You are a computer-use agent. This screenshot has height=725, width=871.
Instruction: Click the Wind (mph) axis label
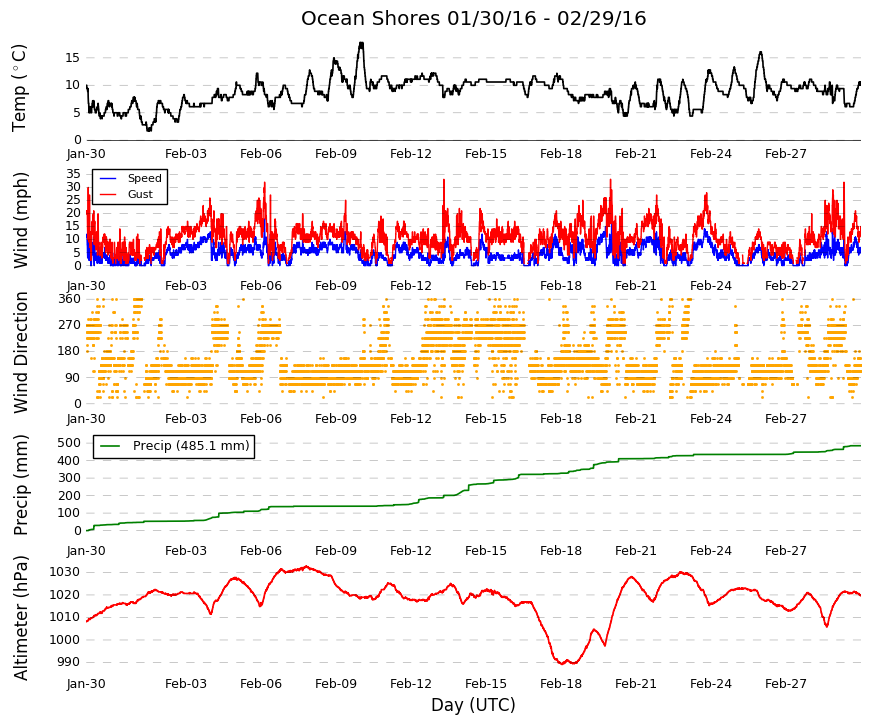click(x=20, y=220)
